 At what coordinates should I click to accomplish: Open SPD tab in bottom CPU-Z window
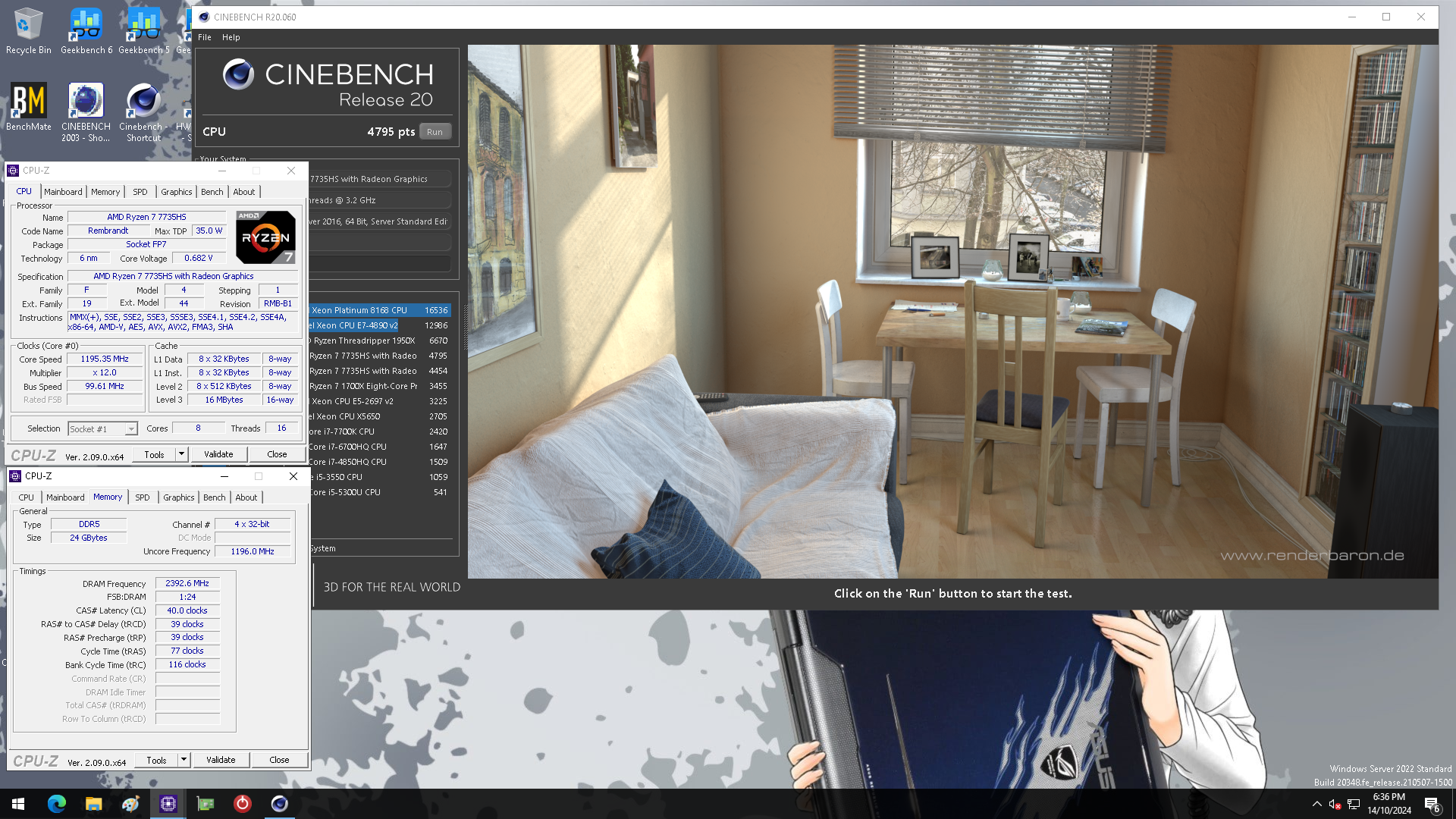(x=143, y=497)
